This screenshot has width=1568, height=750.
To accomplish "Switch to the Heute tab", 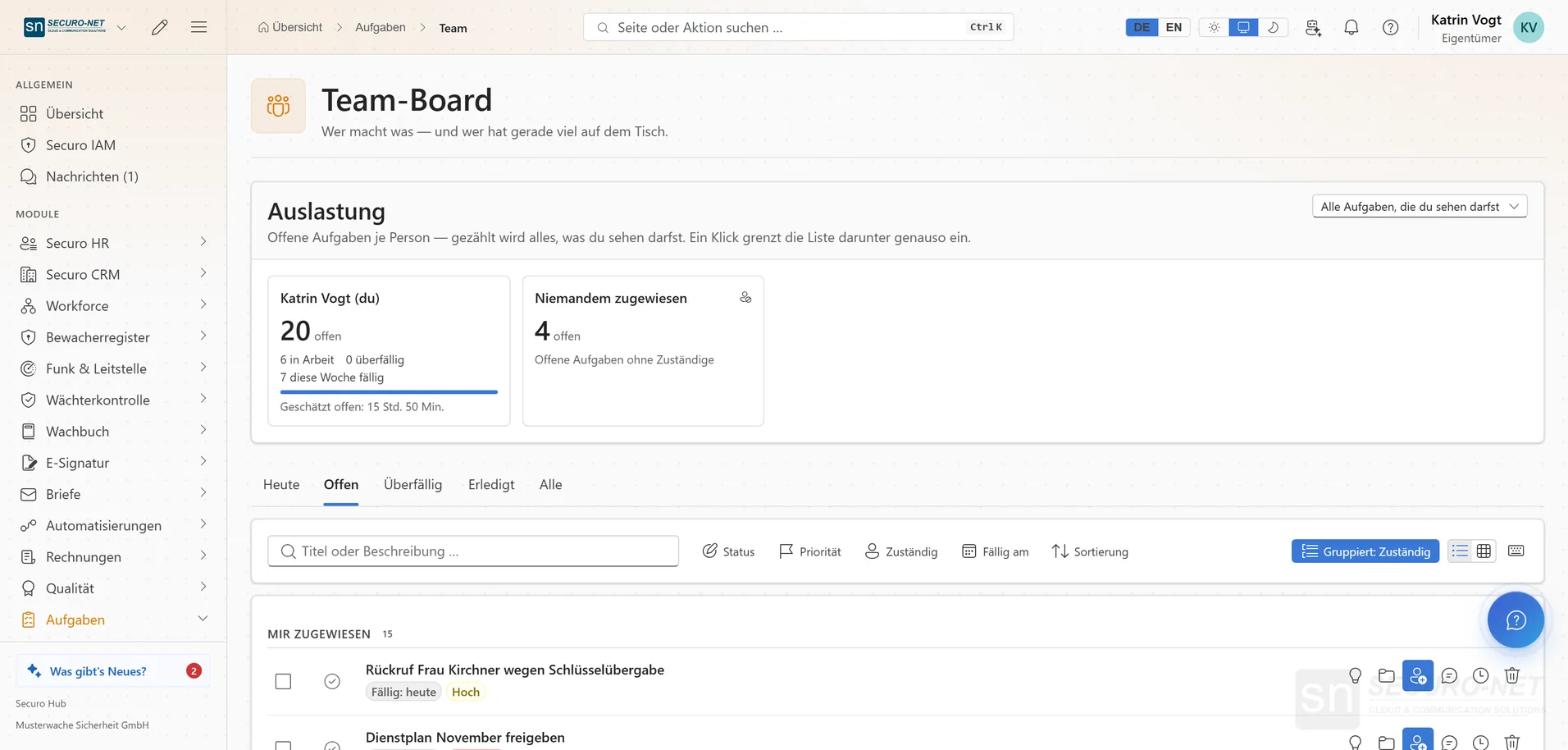I will point(281,484).
